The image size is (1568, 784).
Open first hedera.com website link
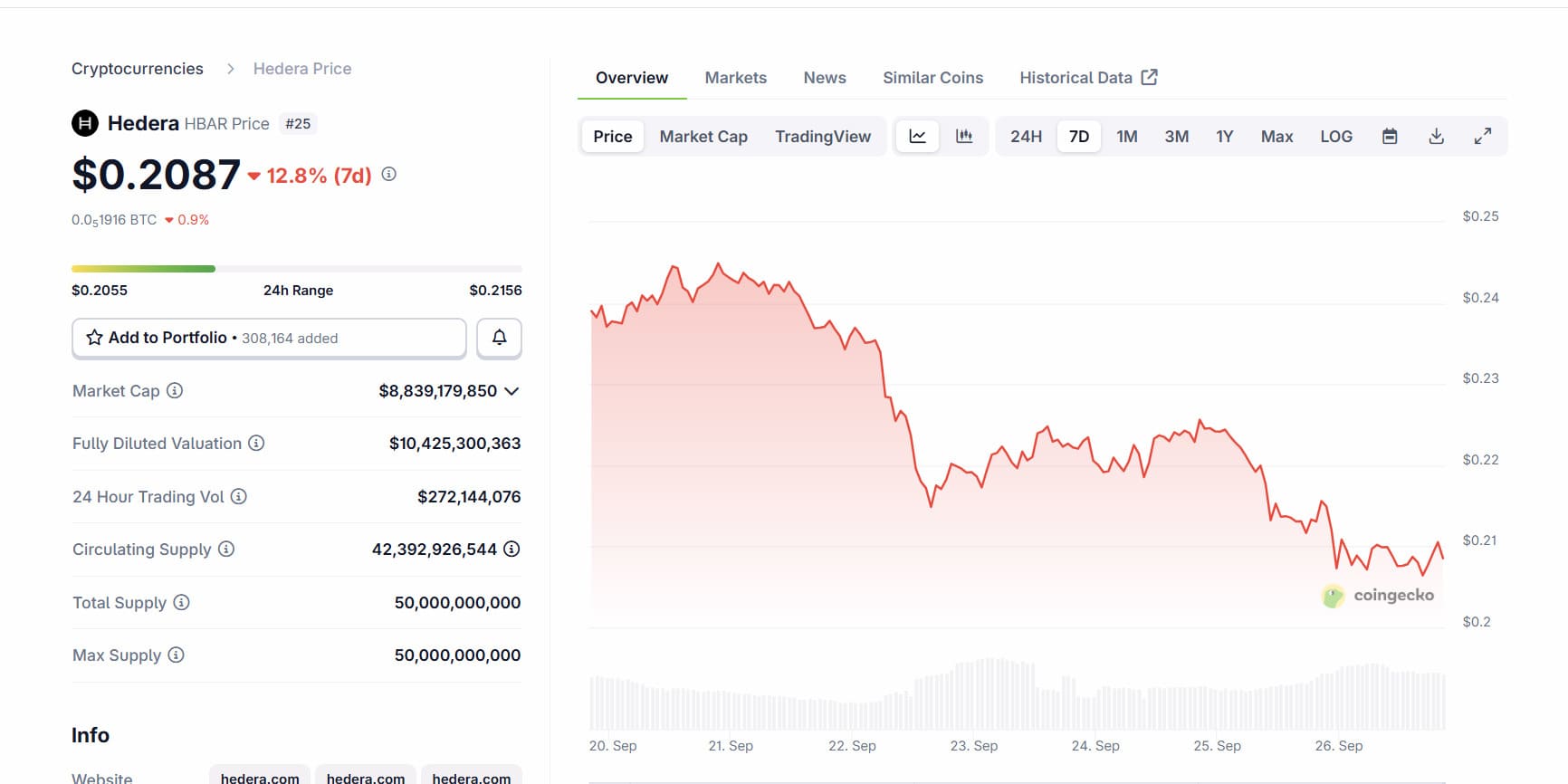260,778
